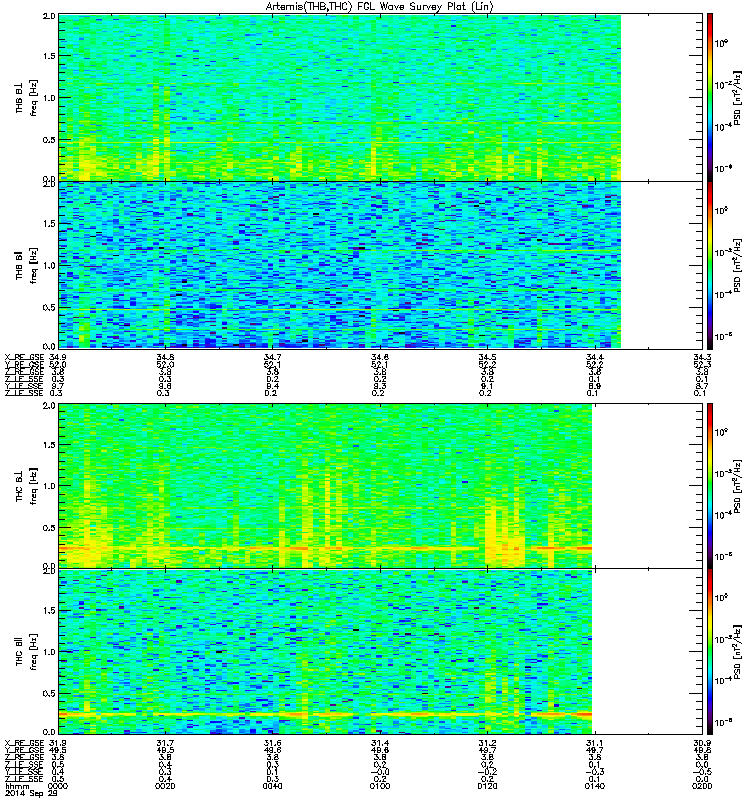The image size is (750, 800).
Task: Click the THC X_RE_GSE value '30.9'
Action: 702,743
